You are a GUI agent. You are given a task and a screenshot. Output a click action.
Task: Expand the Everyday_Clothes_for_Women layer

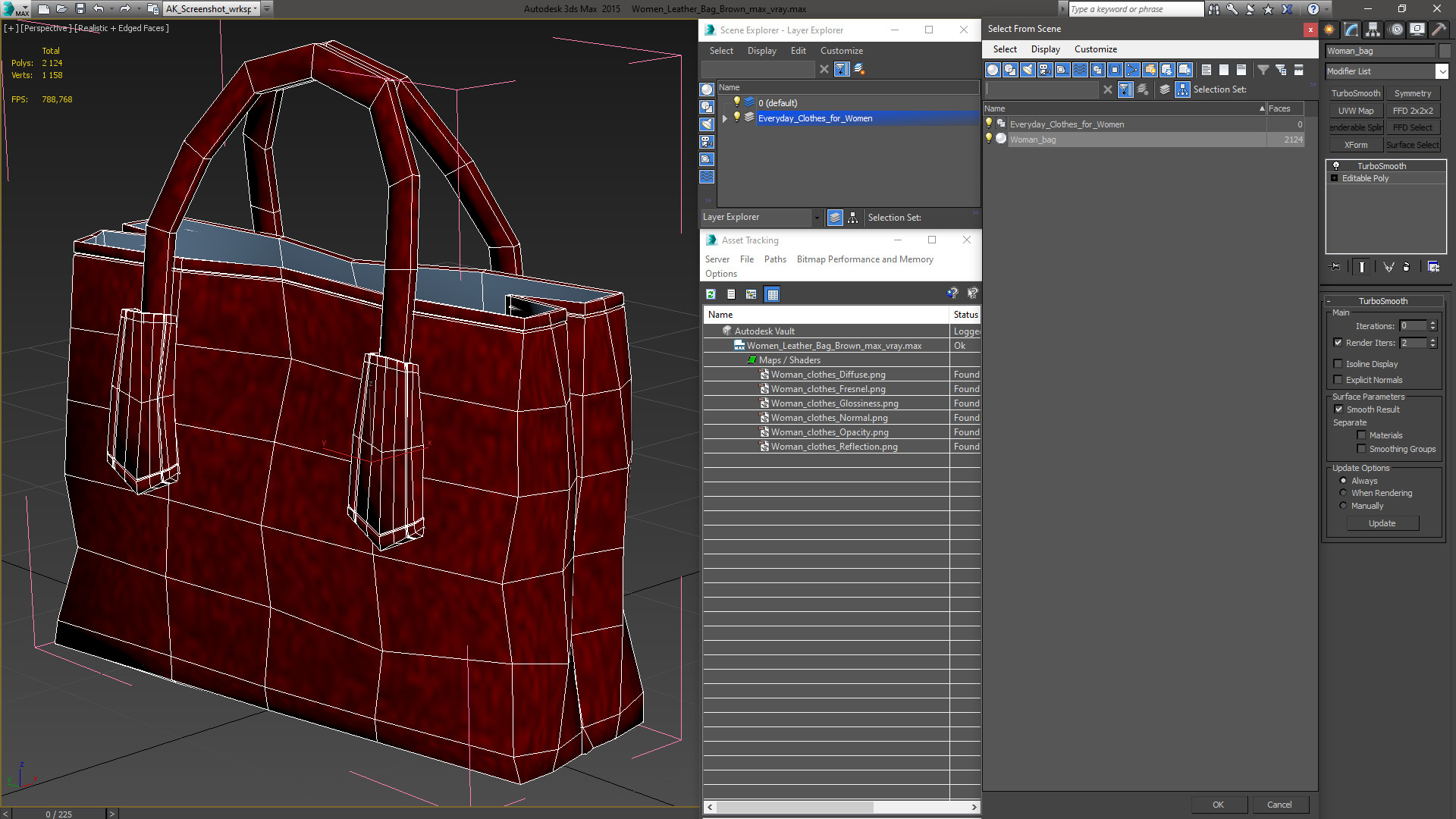click(x=725, y=118)
